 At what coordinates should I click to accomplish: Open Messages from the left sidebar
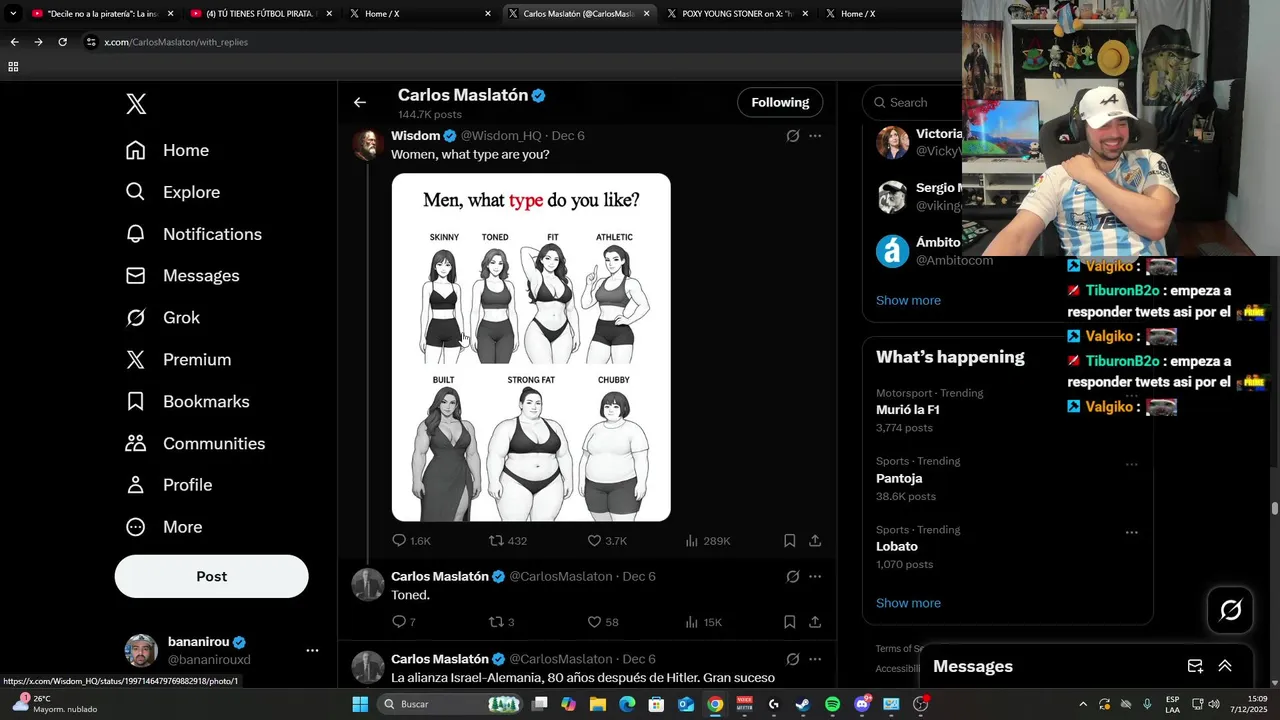tap(182, 276)
